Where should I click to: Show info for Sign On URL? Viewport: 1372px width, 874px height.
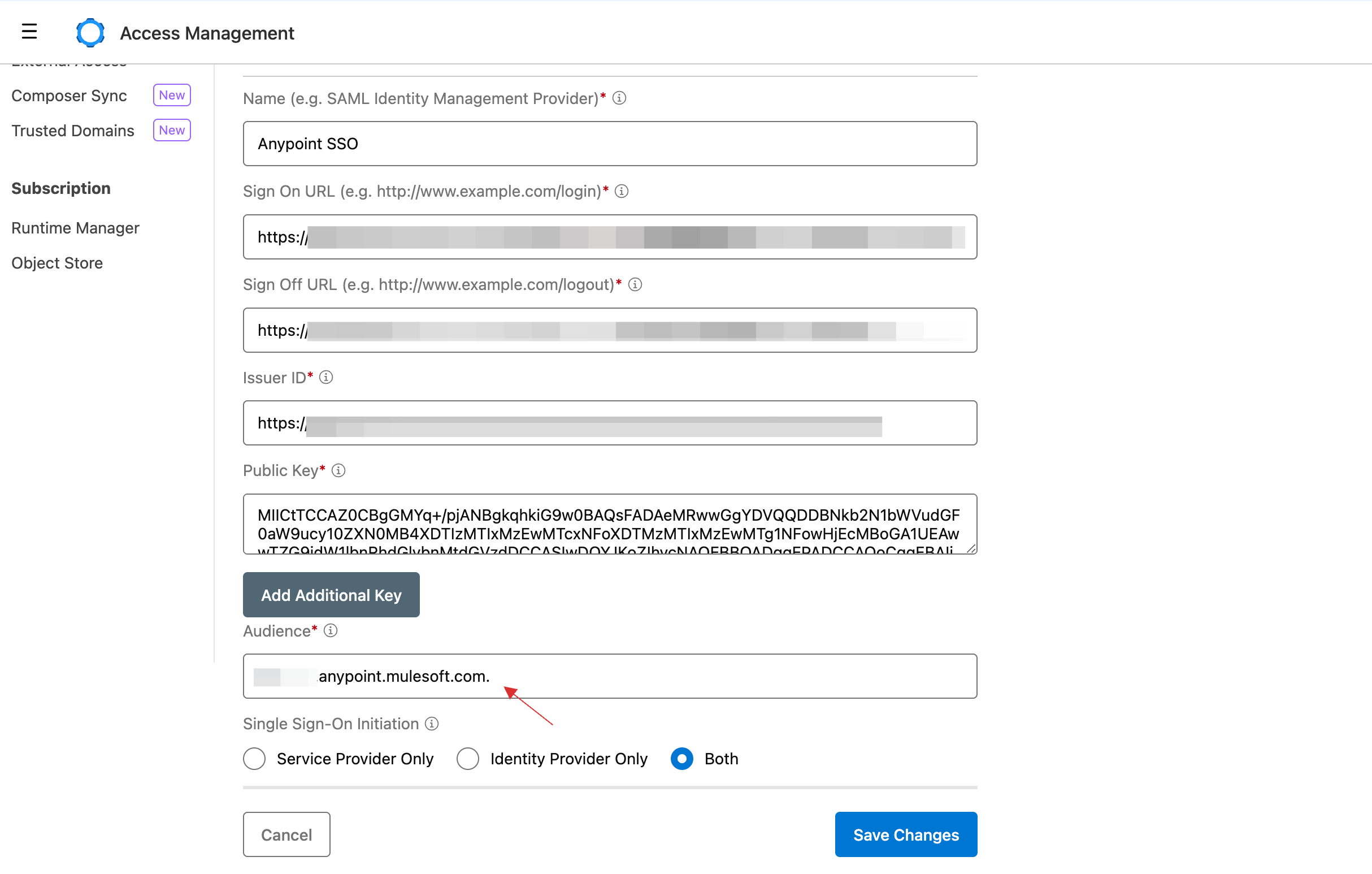pyautogui.click(x=622, y=192)
